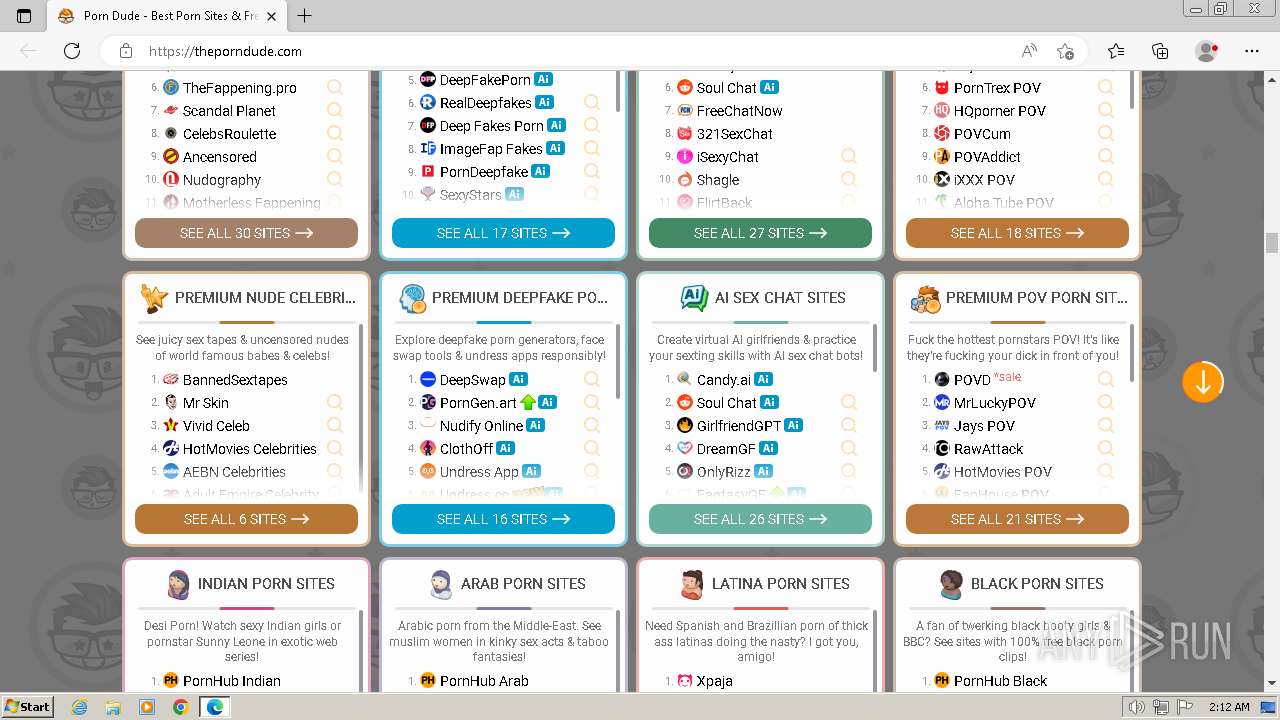Click SEE ALL 18 SITES button
The image size is (1280, 720).
point(1017,233)
